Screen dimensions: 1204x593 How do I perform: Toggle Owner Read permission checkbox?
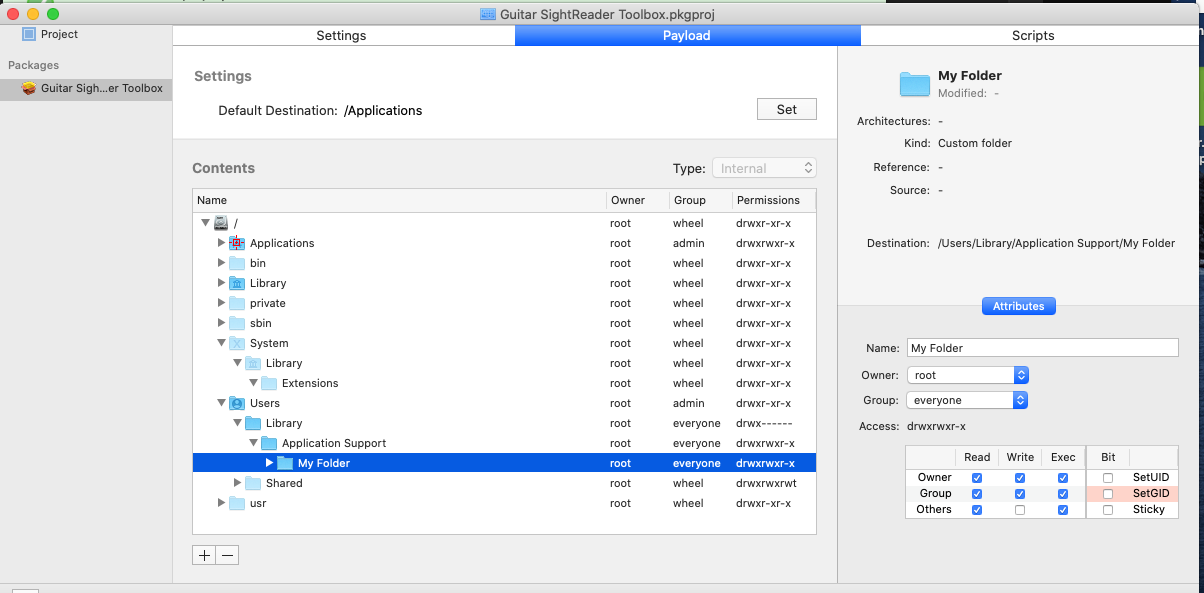977,478
